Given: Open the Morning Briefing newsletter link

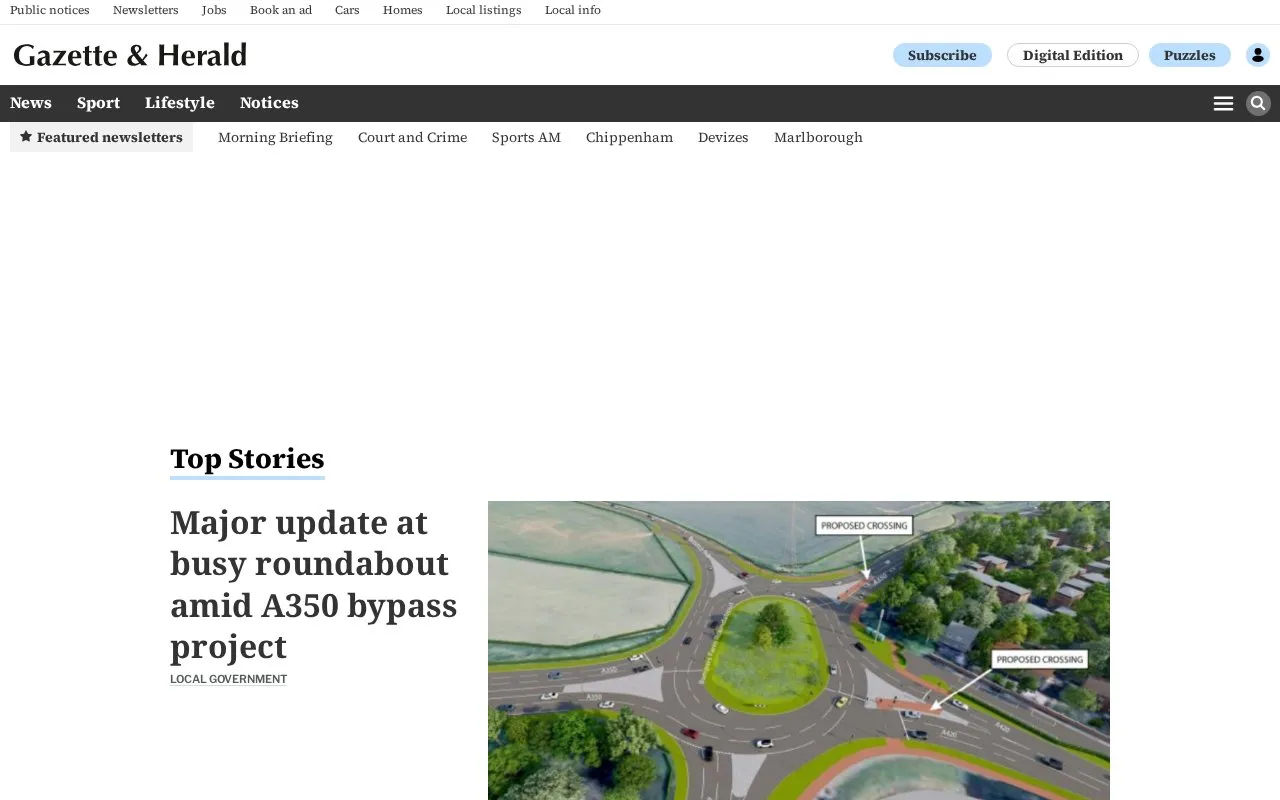Looking at the screenshot, I should [x=275, y=137].
